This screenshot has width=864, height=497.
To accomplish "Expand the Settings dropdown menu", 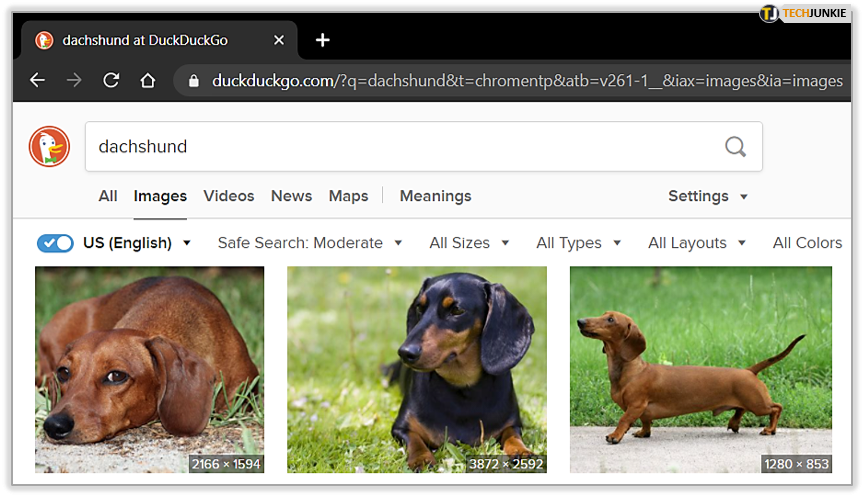I will 708,196.
